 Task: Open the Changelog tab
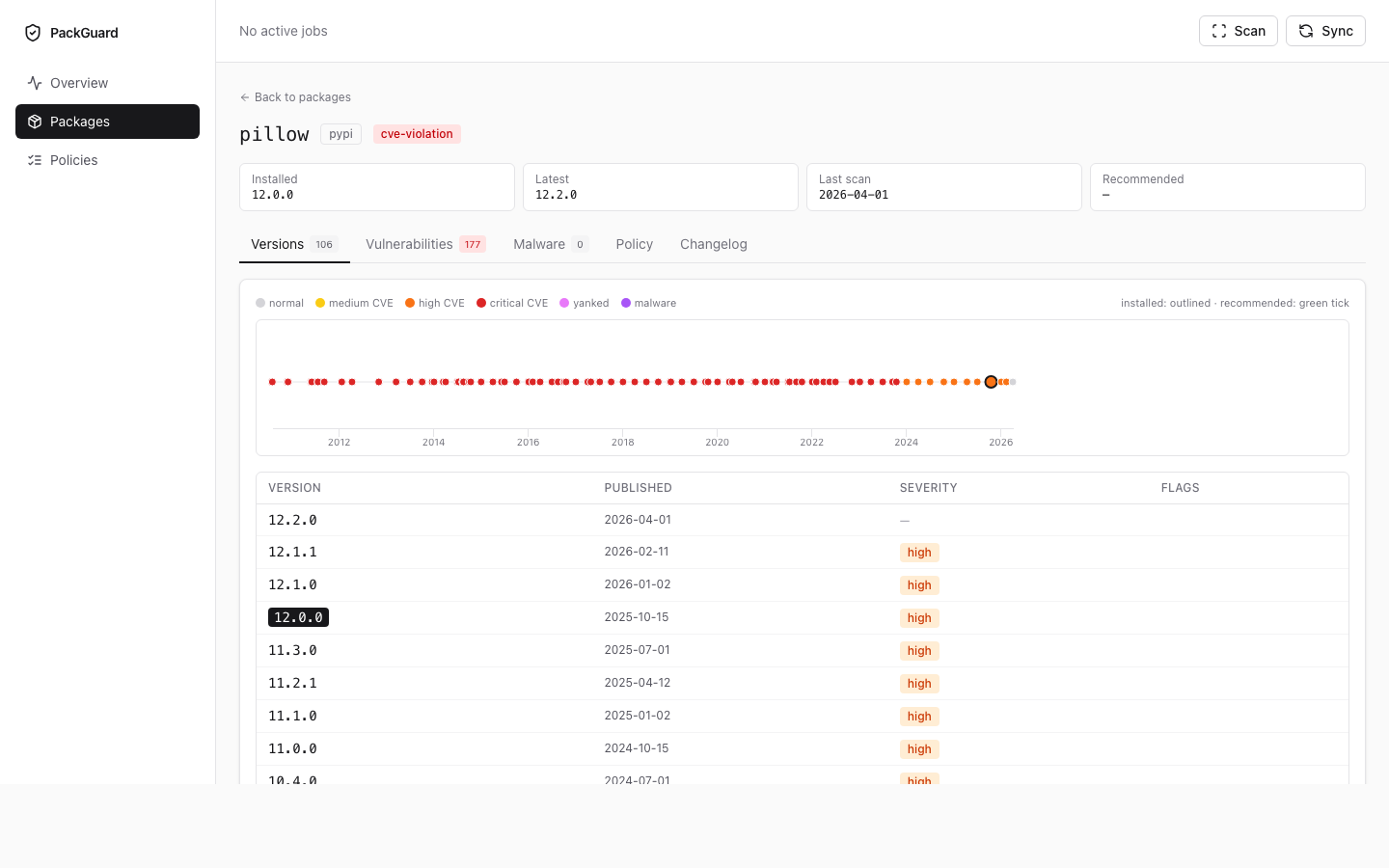[x=714, y=245]
